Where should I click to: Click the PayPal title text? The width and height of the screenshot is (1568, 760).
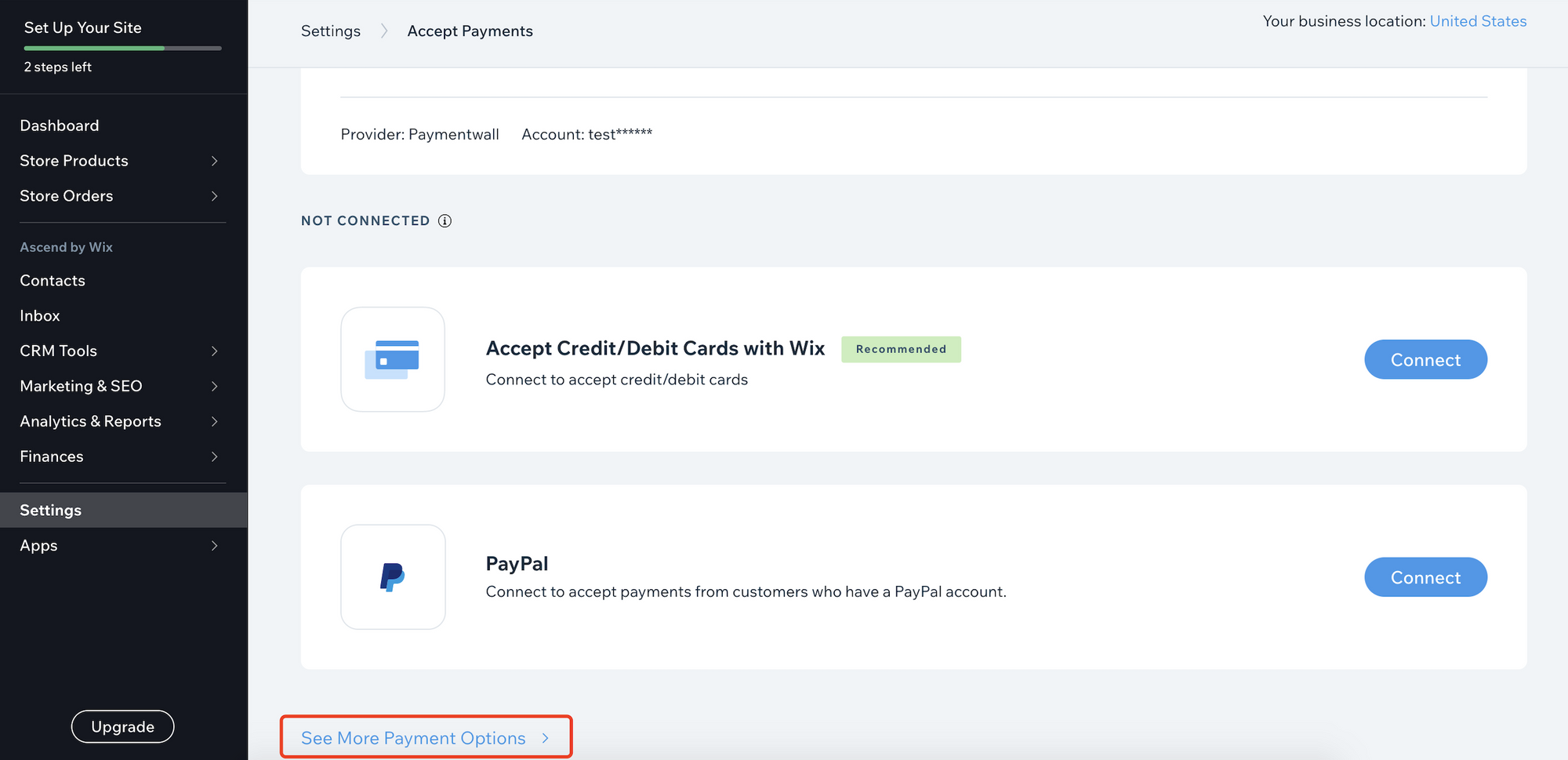[x=517, y=564]
